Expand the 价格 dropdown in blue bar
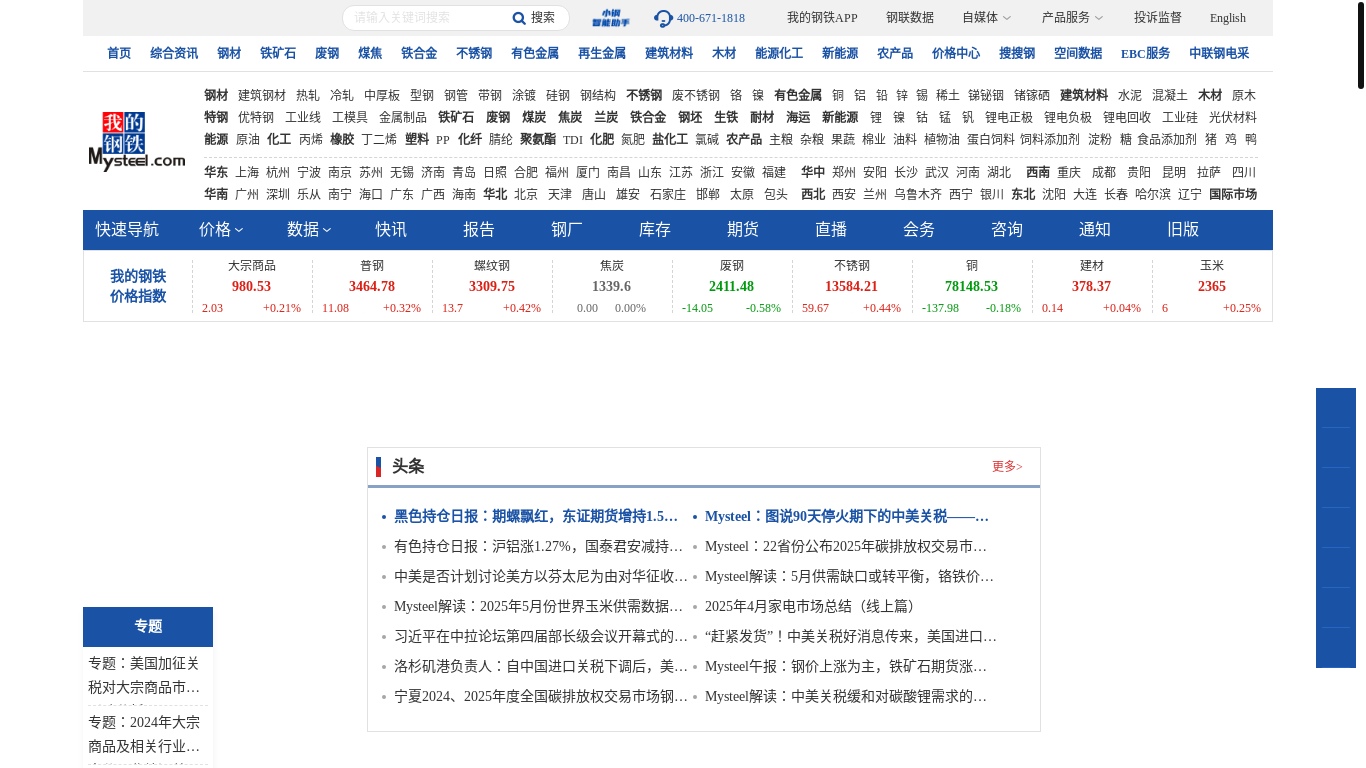This screenshot has height=768, width=1366. coord(221,230)
